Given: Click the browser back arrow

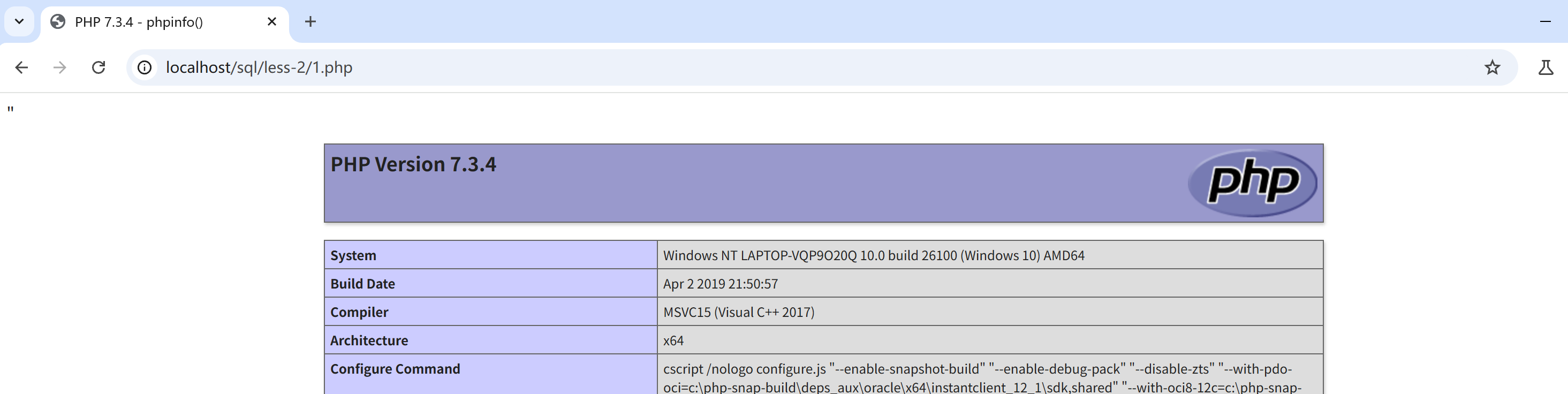Looking at the screenshot, I should pyautogui.click(x=21, y=67).
